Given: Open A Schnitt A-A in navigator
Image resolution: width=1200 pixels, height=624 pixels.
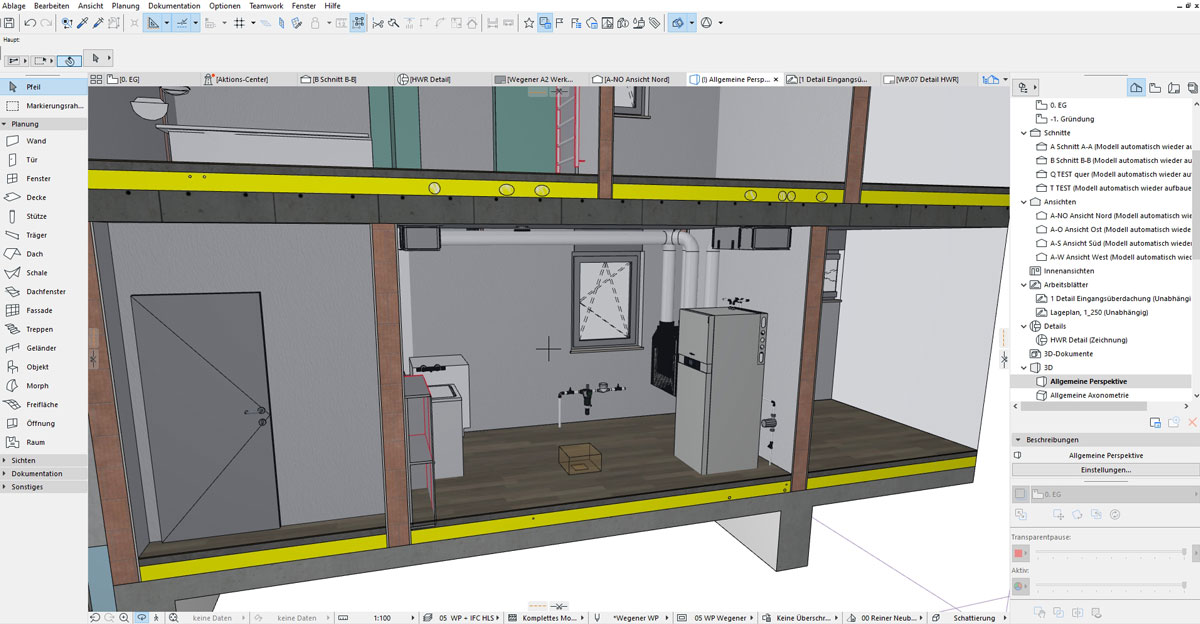Looking at the screenshot, I should [x=1113, y=147].
